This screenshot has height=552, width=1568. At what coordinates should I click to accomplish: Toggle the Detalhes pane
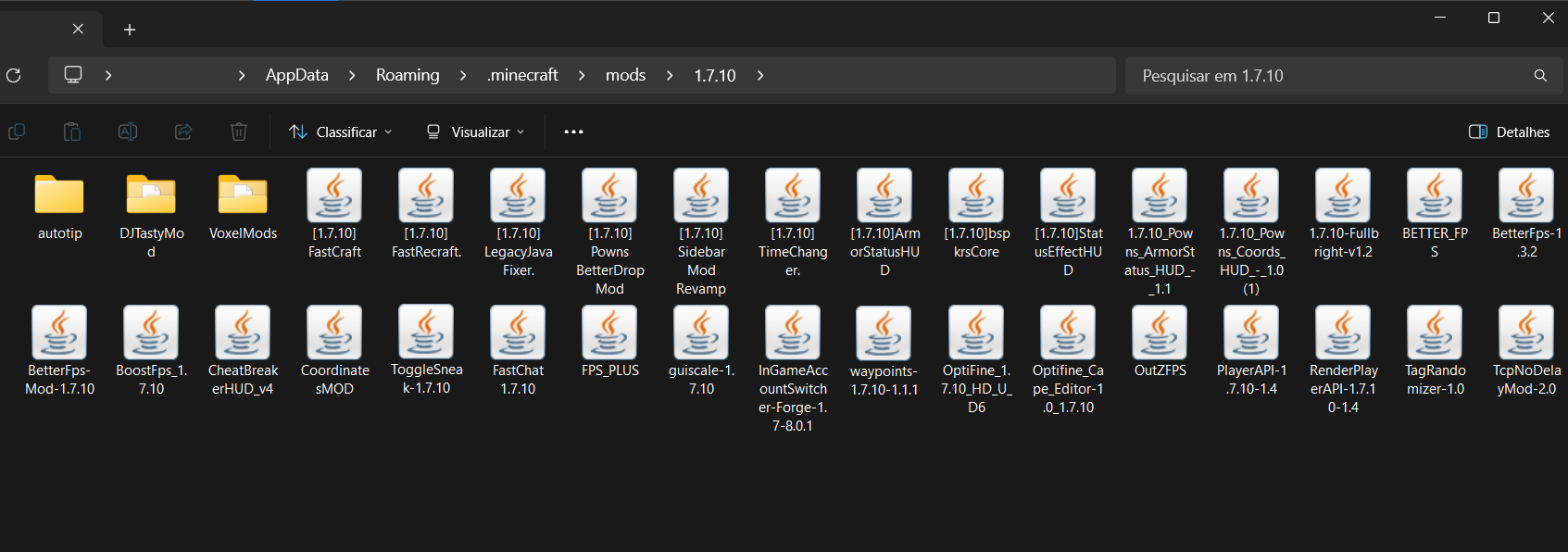click(x=1510, y=132)
